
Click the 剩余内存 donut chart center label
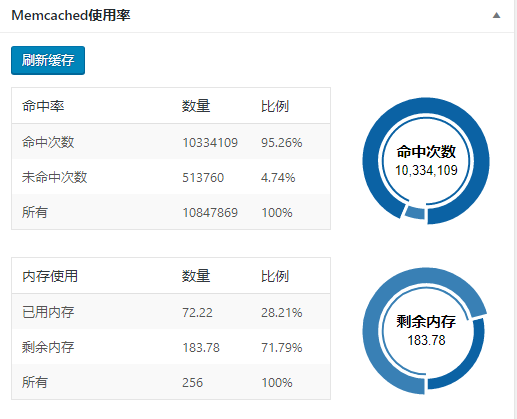(426, 331)
